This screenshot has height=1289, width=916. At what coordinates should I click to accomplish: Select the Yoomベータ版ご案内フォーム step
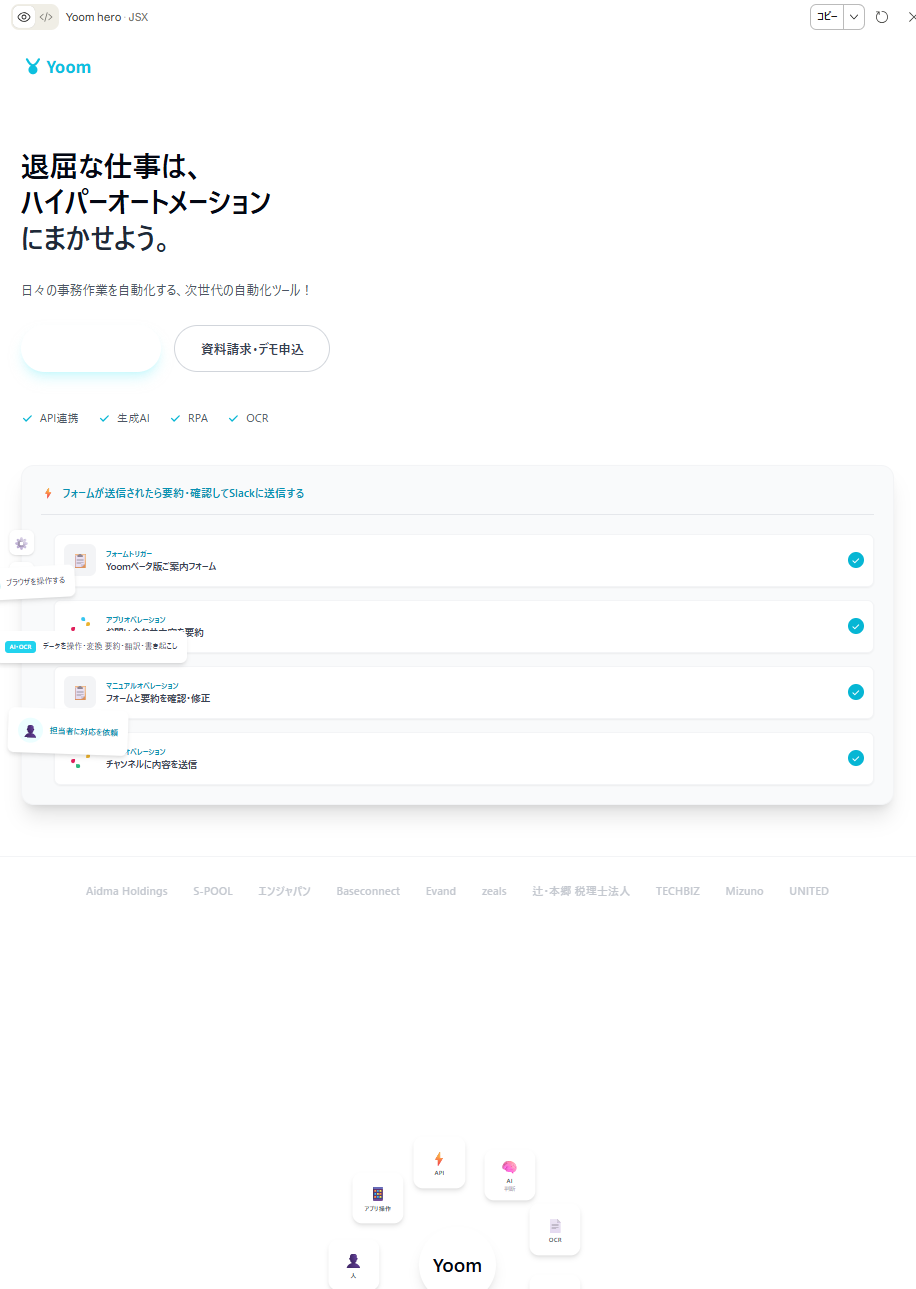[464, 560]
